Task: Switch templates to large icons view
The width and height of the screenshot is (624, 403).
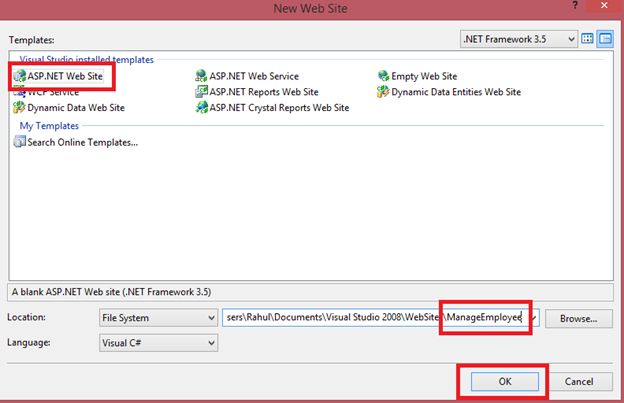Action: [x=587, y=39]
